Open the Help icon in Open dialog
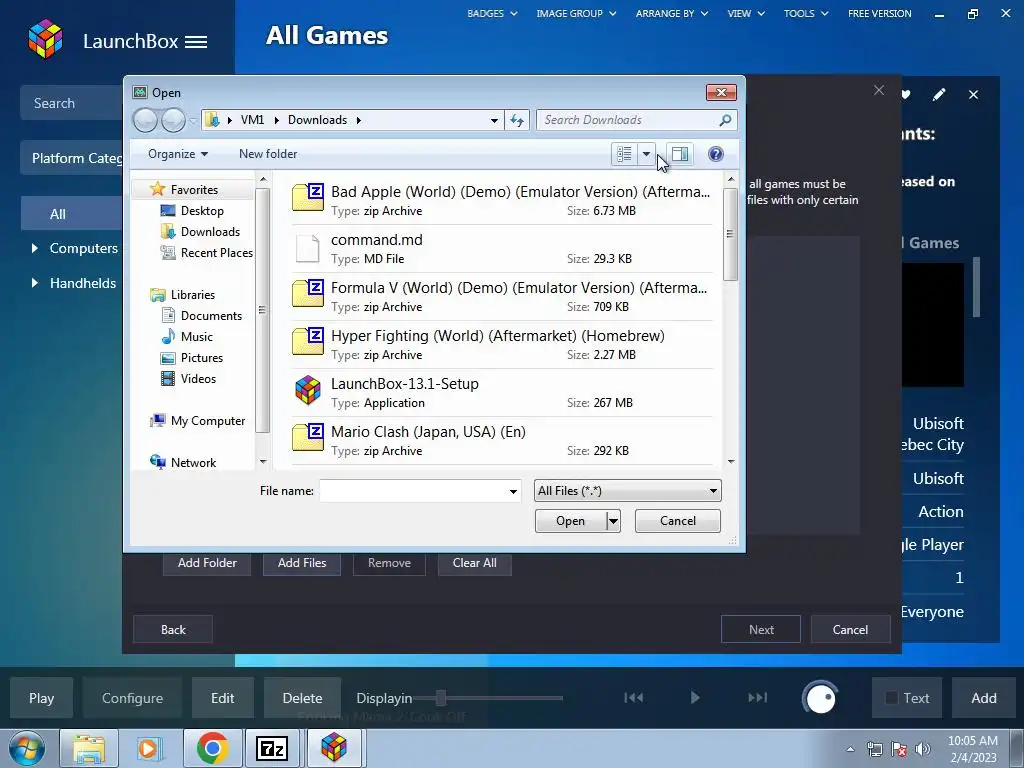This screenshot has width=1024, height=768. click(x=716, y=154)
